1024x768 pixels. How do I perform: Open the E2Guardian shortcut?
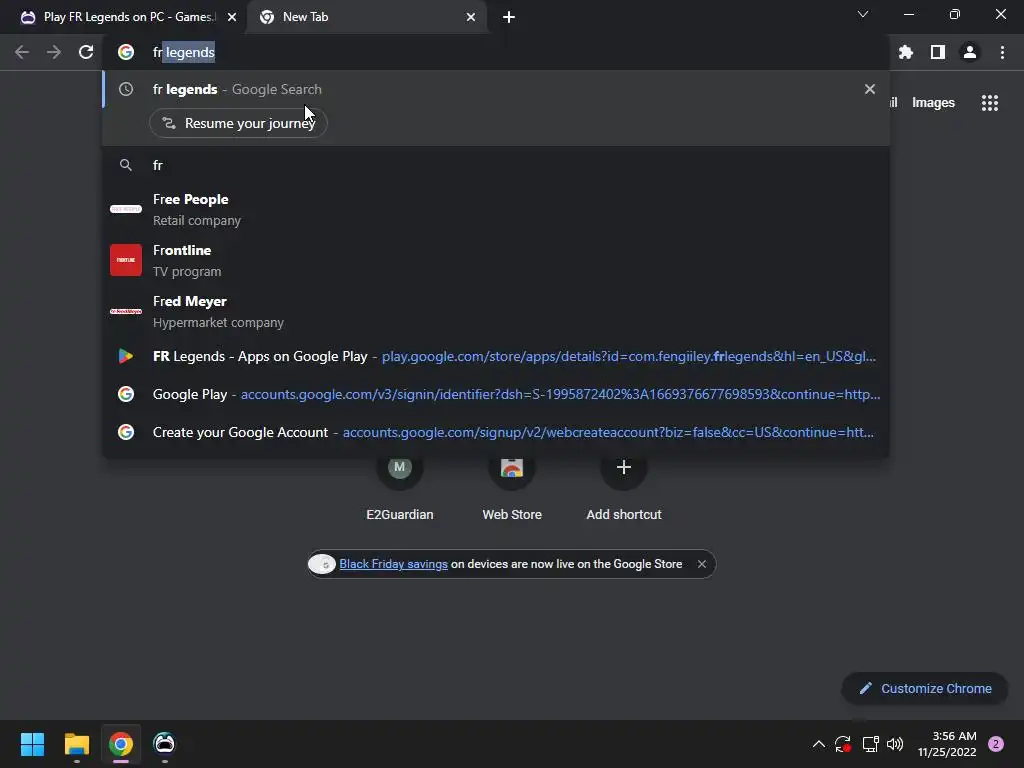(400, 486)
